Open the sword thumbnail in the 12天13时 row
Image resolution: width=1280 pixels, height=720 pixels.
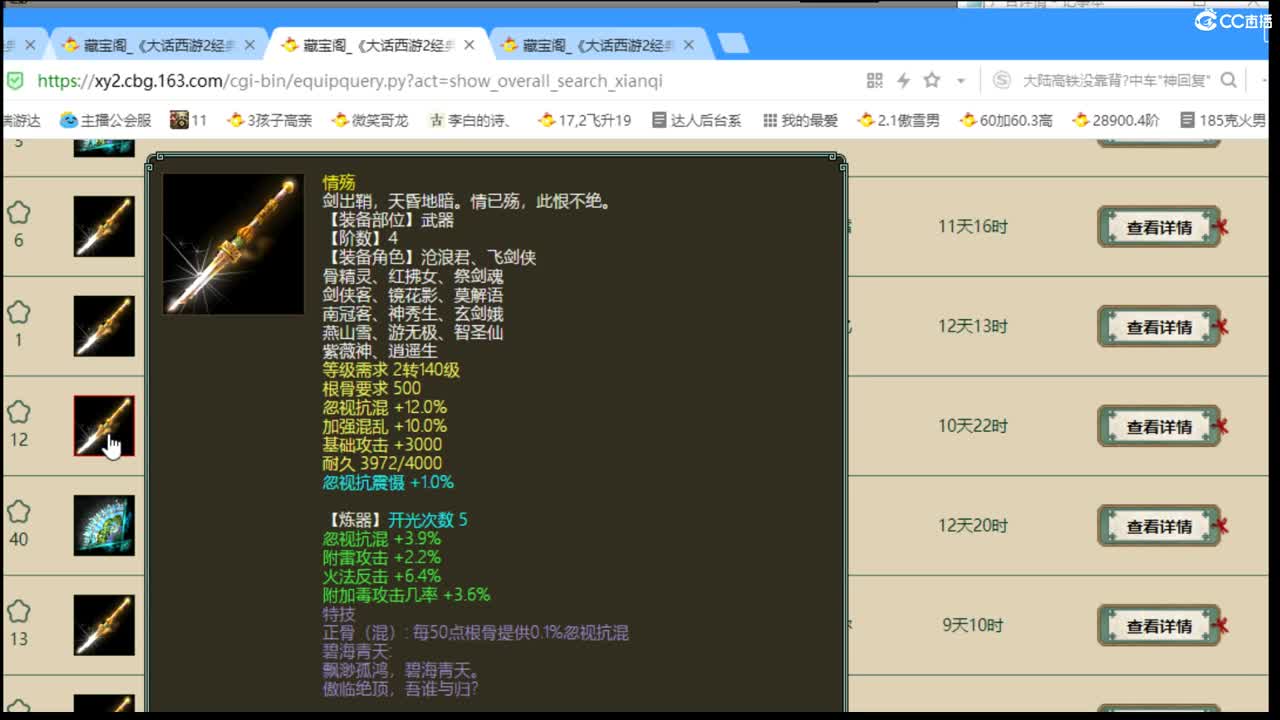click(x=104, y=326)
